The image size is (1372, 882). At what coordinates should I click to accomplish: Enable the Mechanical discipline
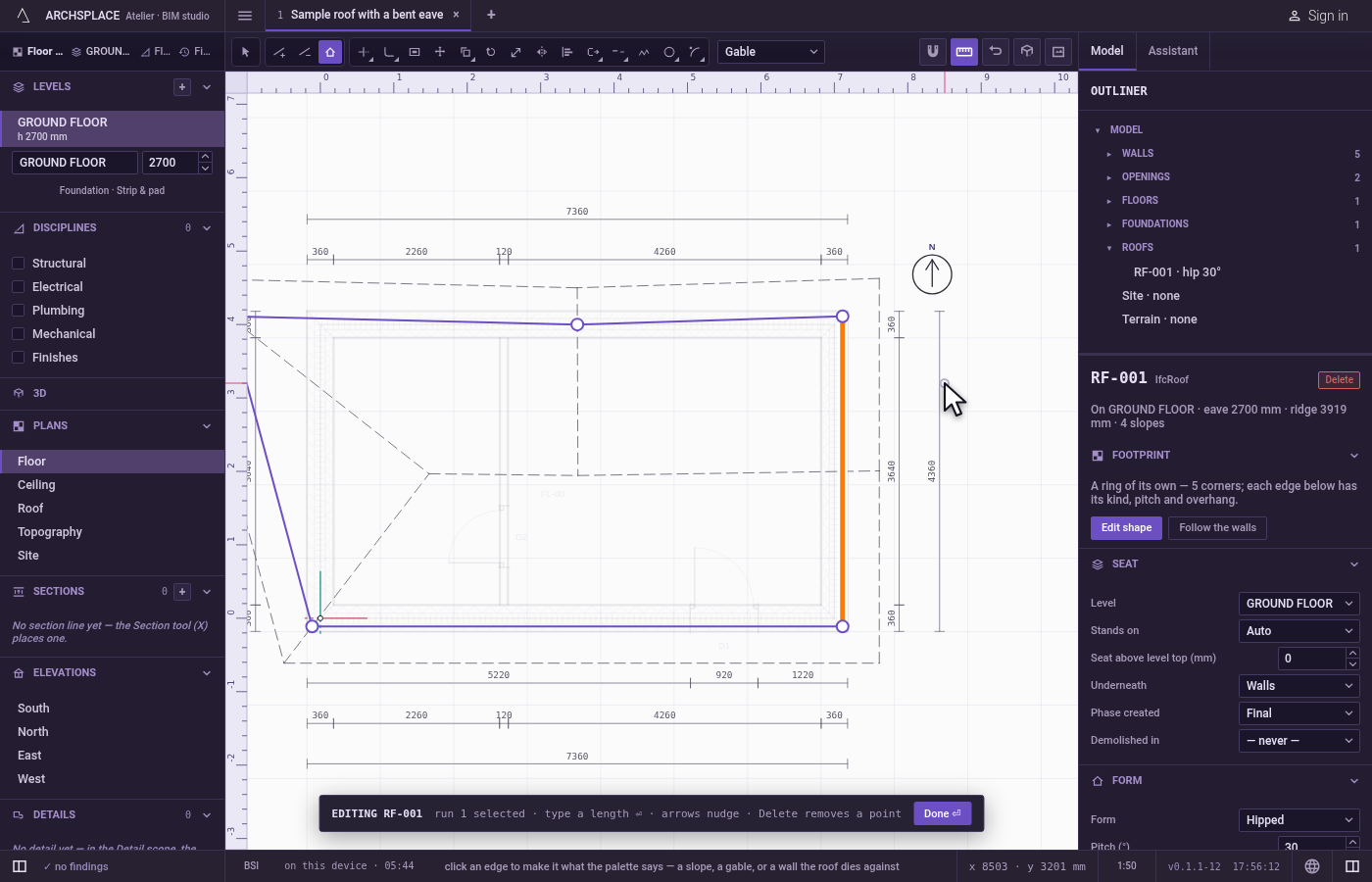[18, 334]
